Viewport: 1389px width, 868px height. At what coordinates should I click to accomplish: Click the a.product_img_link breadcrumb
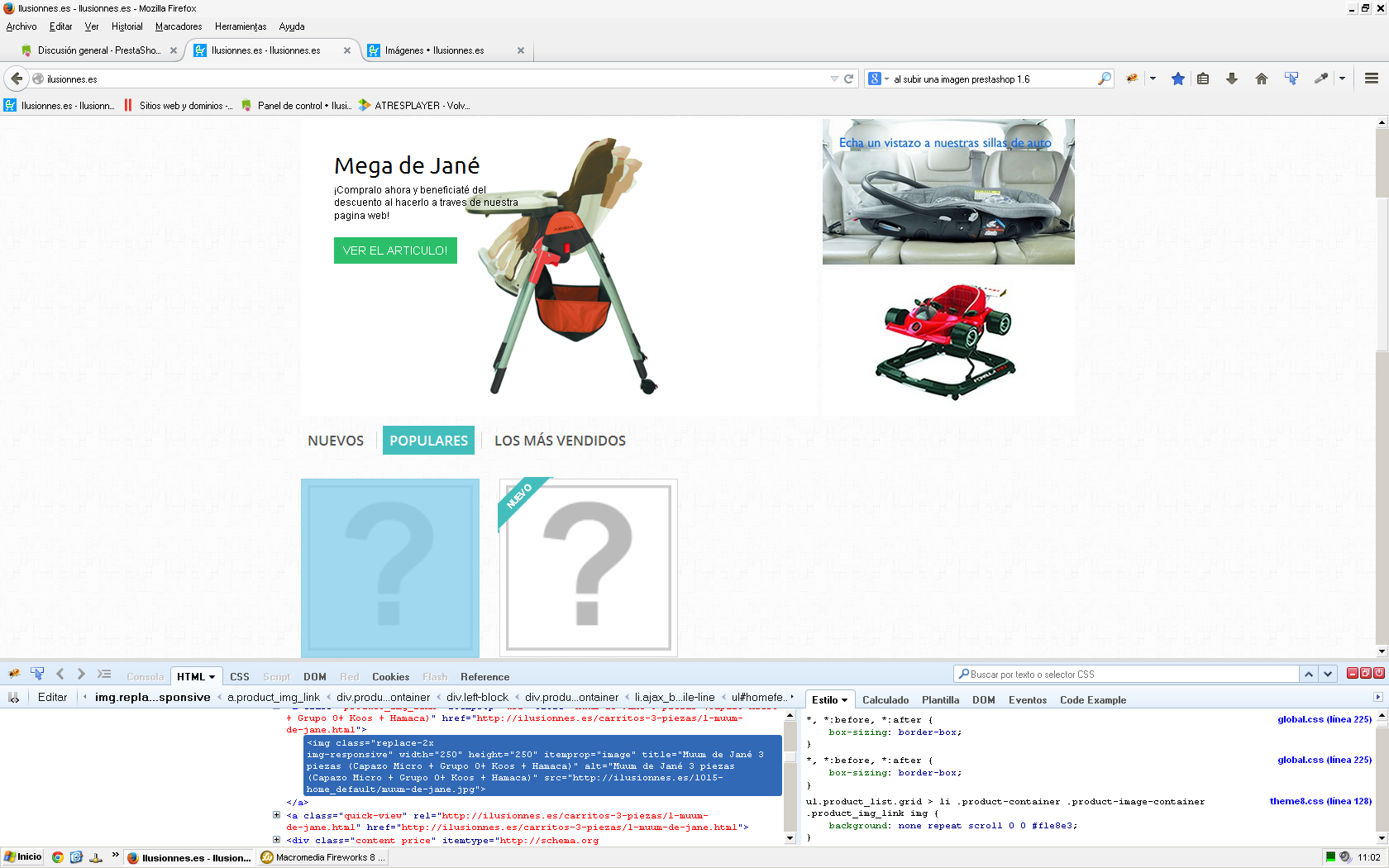coord(274,698)
